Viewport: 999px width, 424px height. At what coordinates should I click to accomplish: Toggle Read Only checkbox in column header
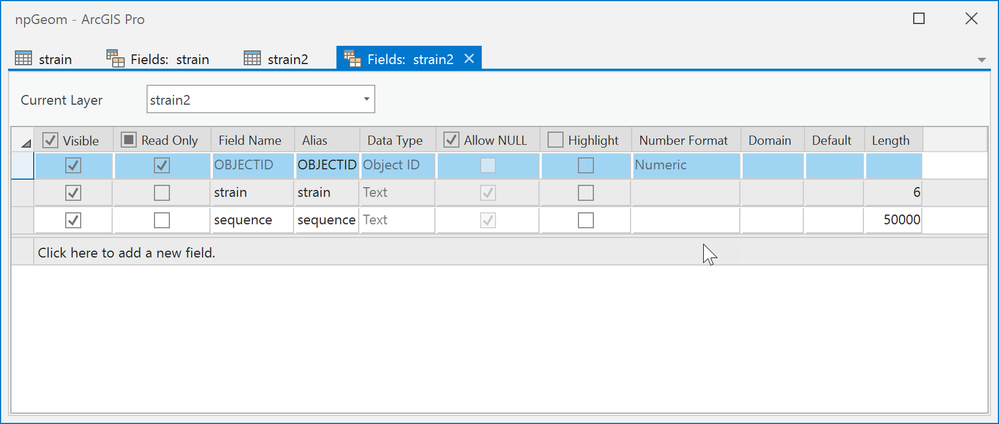(128, 141)
